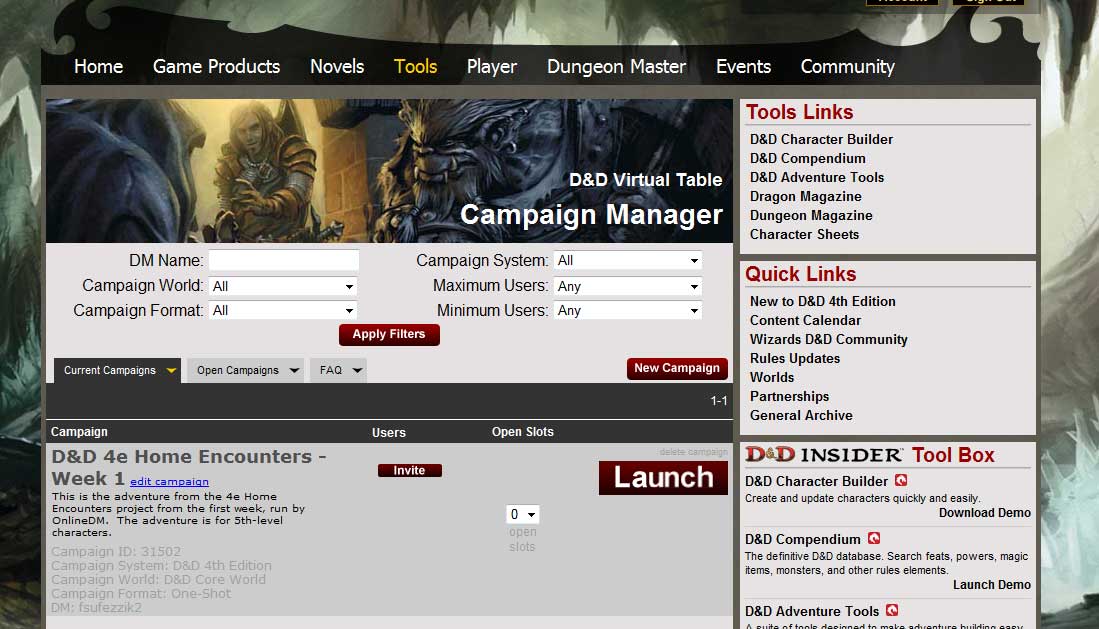The height and width of the screenshot is (629, 1099).
Task: Open the Game Products menu
Action: point(217,67)
